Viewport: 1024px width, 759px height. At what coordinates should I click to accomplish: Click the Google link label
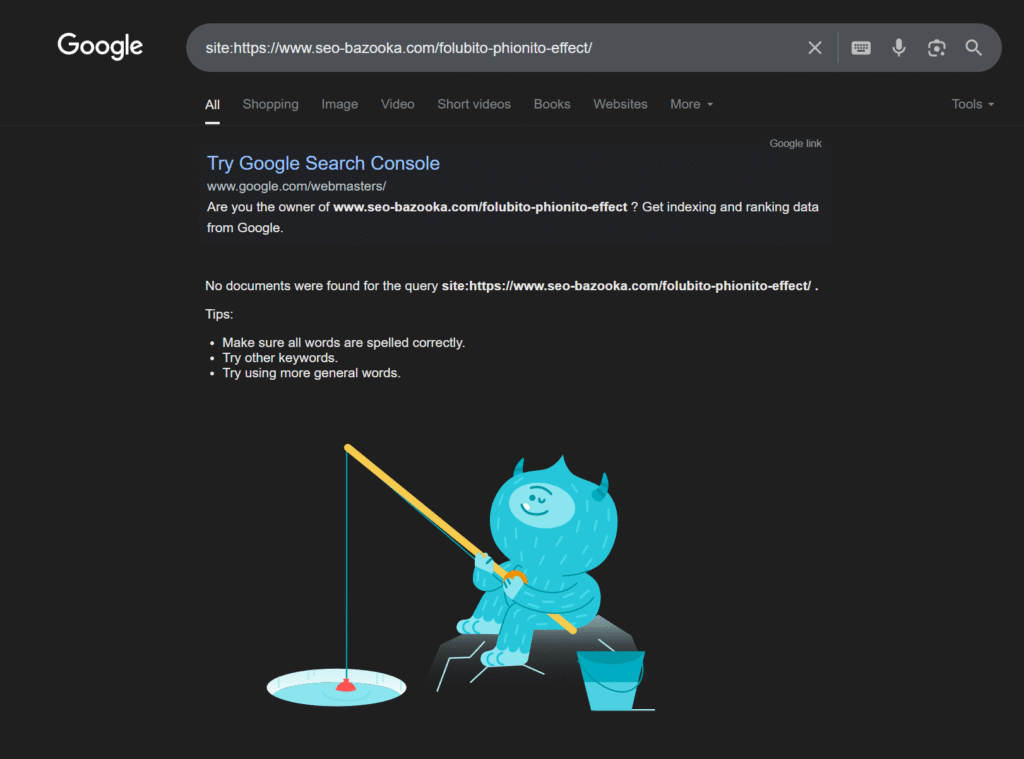point(795,144)
